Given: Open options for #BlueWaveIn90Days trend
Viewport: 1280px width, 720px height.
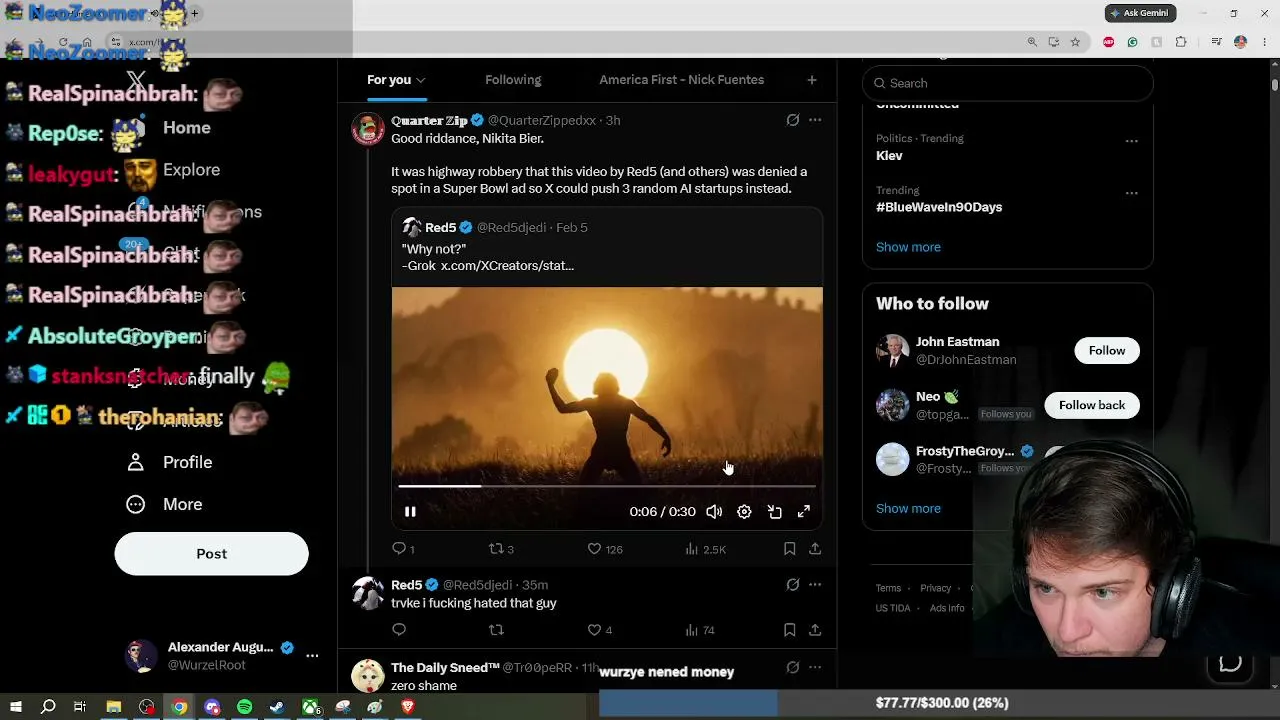Looking at the screenshot, I should tap(1132, 193).
